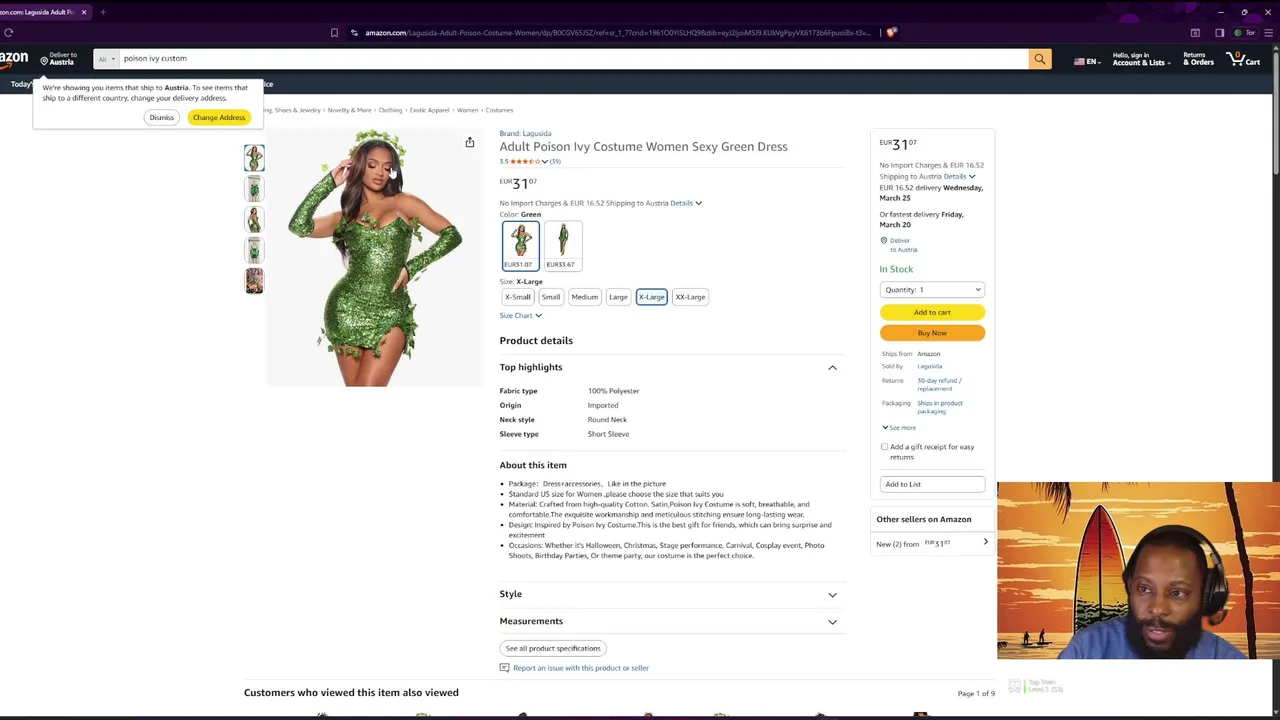Viewport: 1280px width, 720px height.
Task: Click the browser reload icon
Action: (8, 33)
